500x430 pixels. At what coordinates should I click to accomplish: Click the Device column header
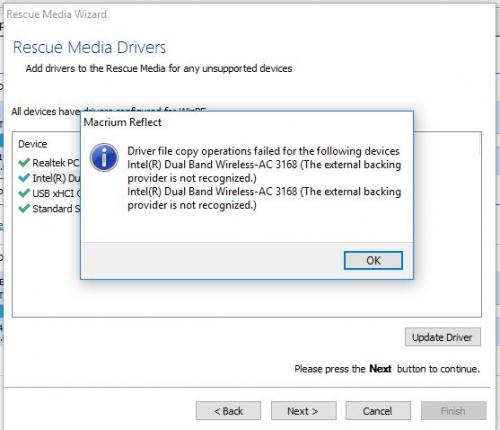[33, 144]
